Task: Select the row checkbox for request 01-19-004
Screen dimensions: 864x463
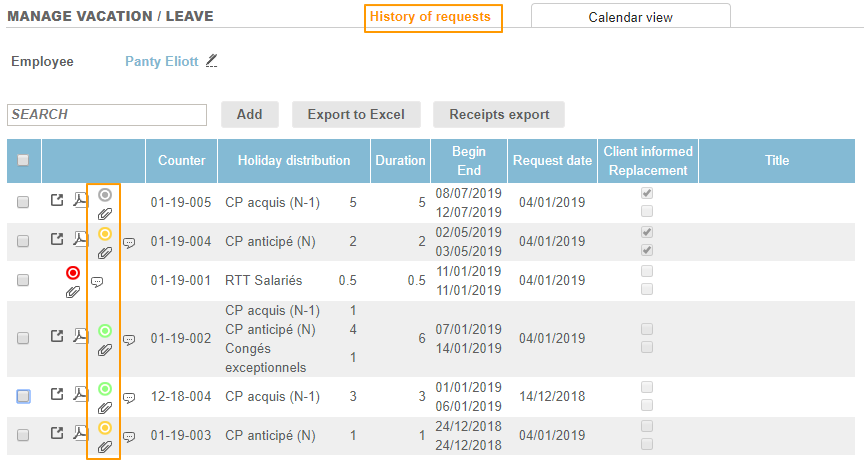Action: (23, 241)
